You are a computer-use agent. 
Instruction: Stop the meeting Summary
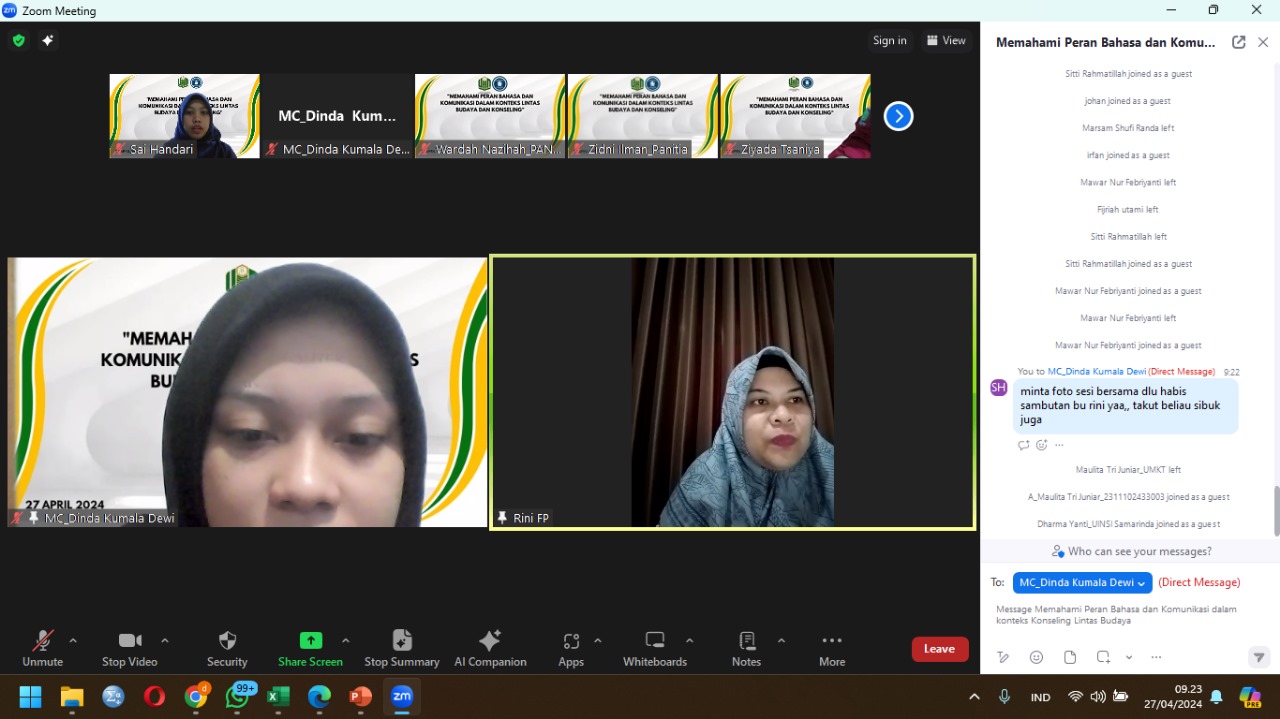tap(402, 648)
